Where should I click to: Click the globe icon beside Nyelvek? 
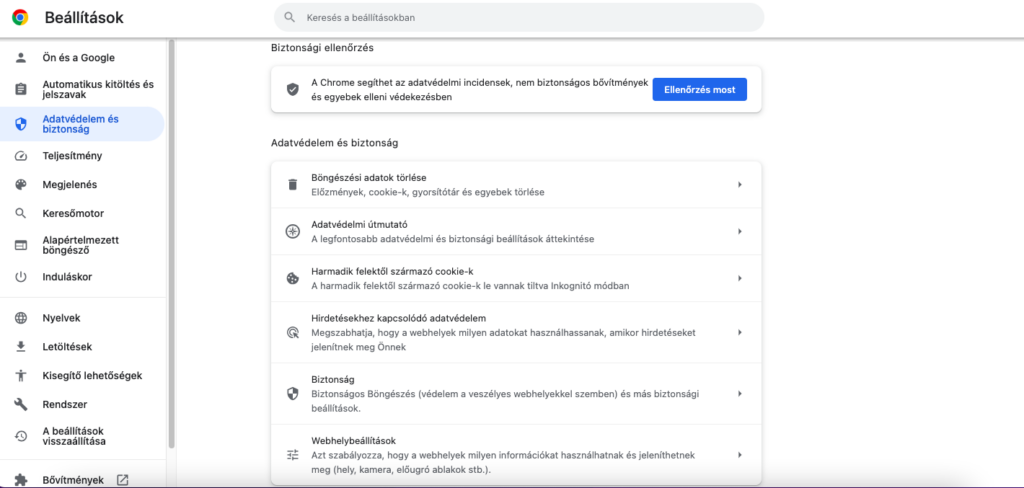pyautogui.click(x=21, y=318)
